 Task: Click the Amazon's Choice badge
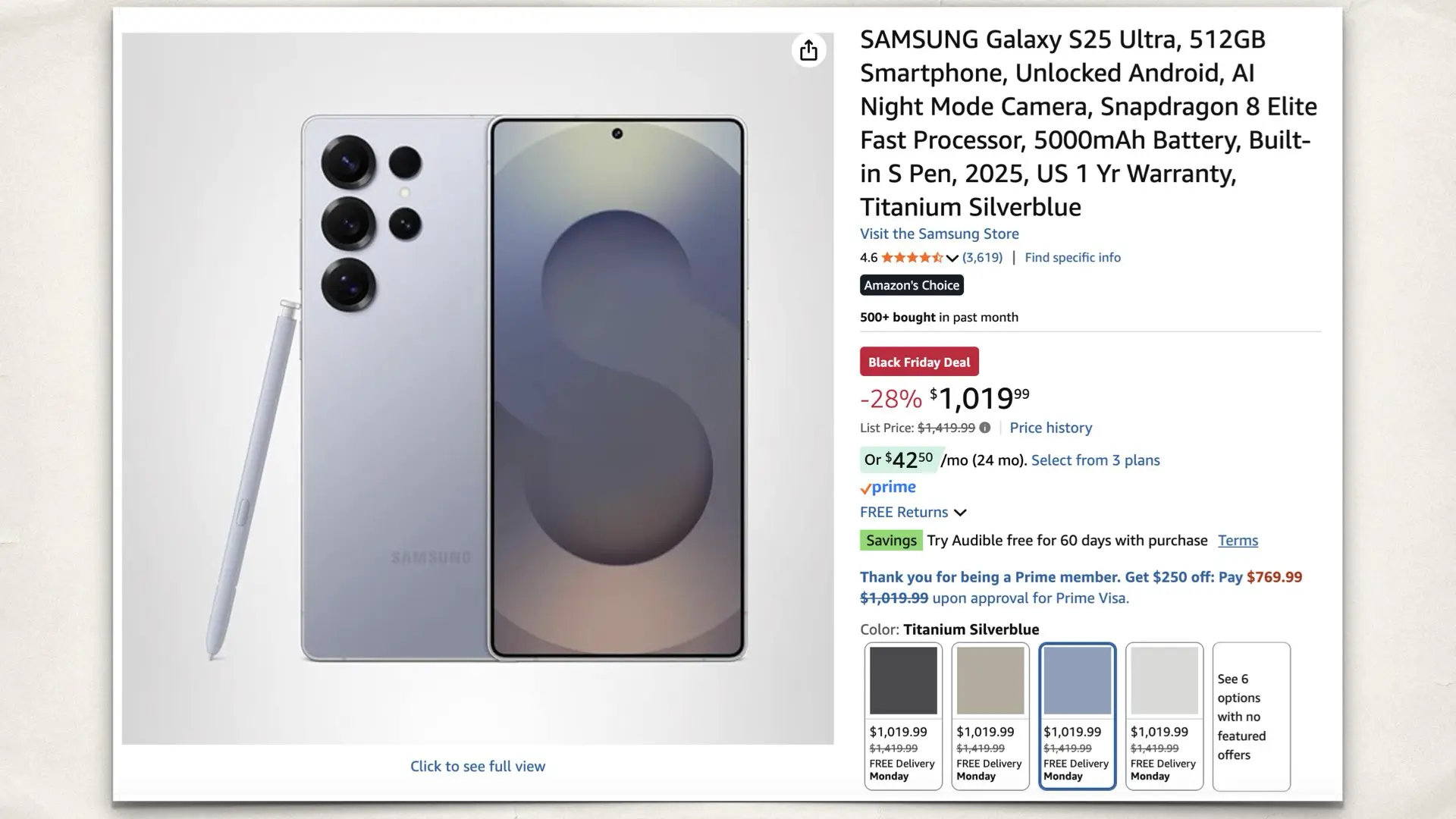click(x=912, y=285)
